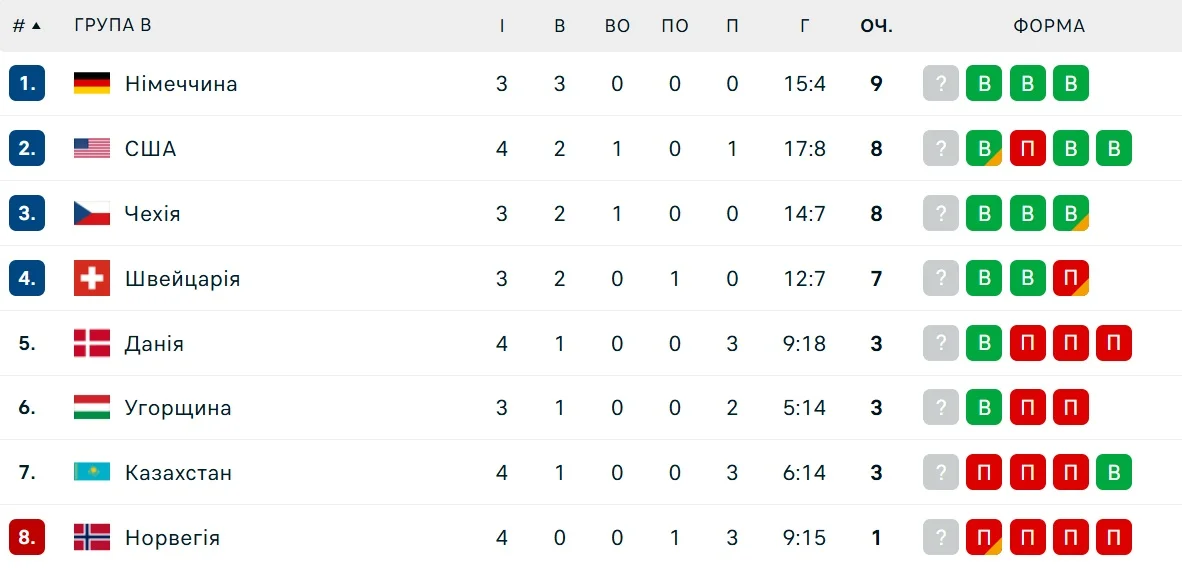This screenshot has width=1182, height=568.
Task: Open the Німеччина team page
Action: coord(181,84)
